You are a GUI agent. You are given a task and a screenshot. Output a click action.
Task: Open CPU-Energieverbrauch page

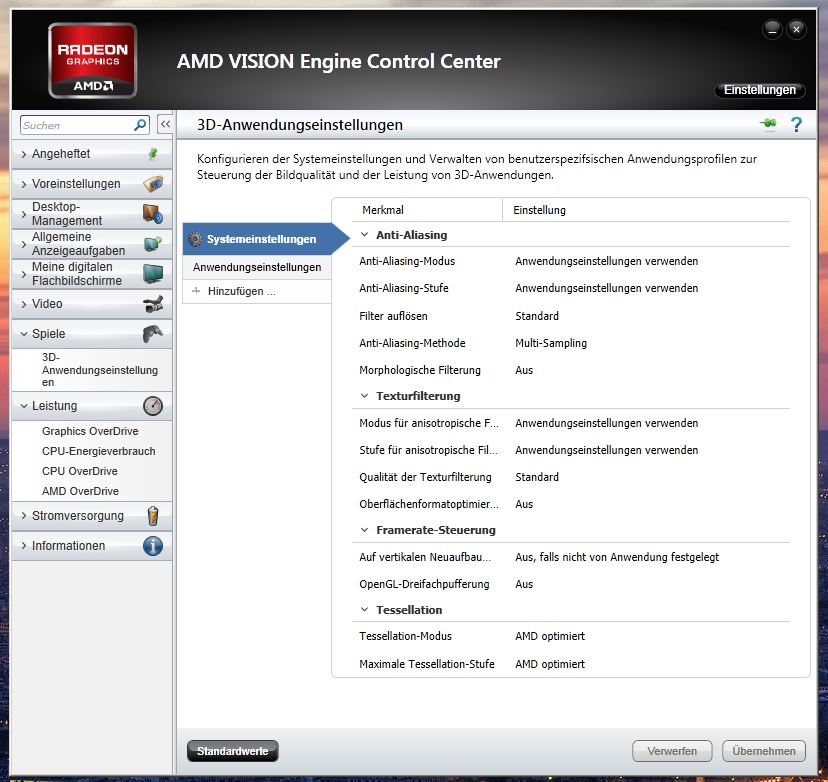coord(99,451)
